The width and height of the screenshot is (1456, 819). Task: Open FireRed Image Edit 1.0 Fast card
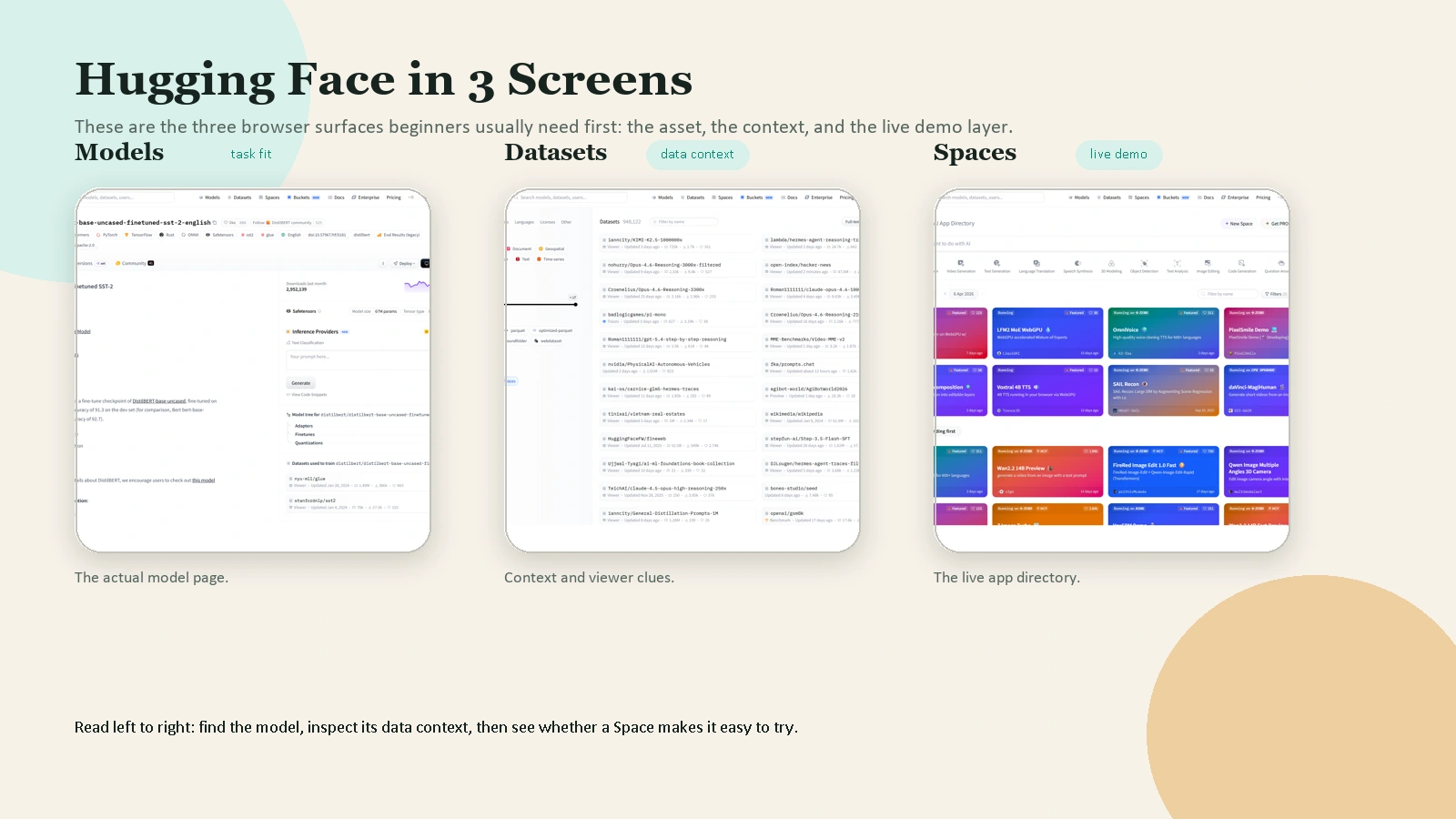point(1164,471)
